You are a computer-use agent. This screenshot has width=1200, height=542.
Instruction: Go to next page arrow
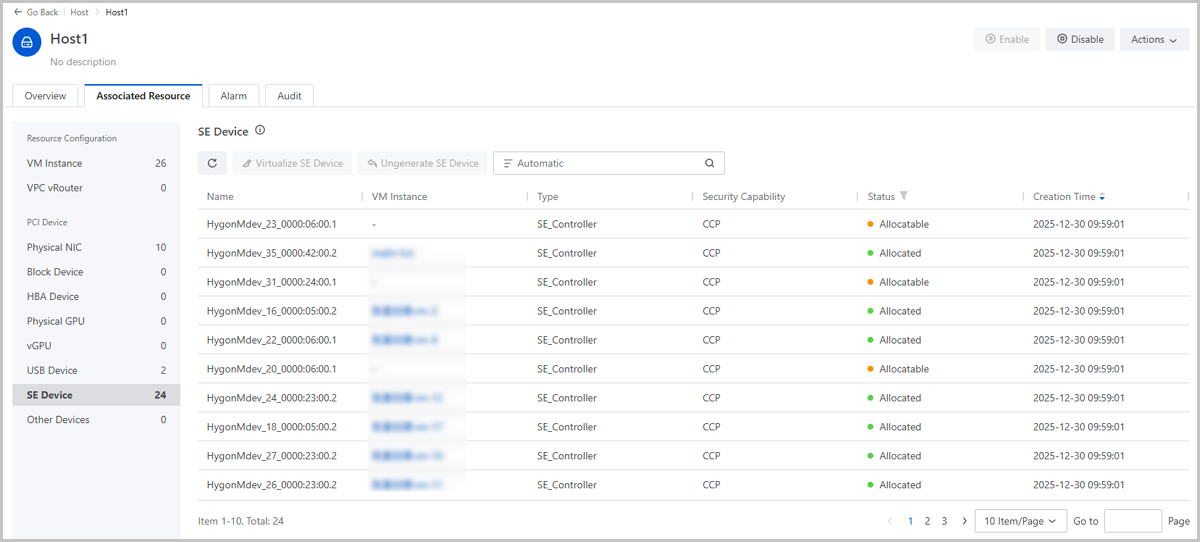click(964, 521)
